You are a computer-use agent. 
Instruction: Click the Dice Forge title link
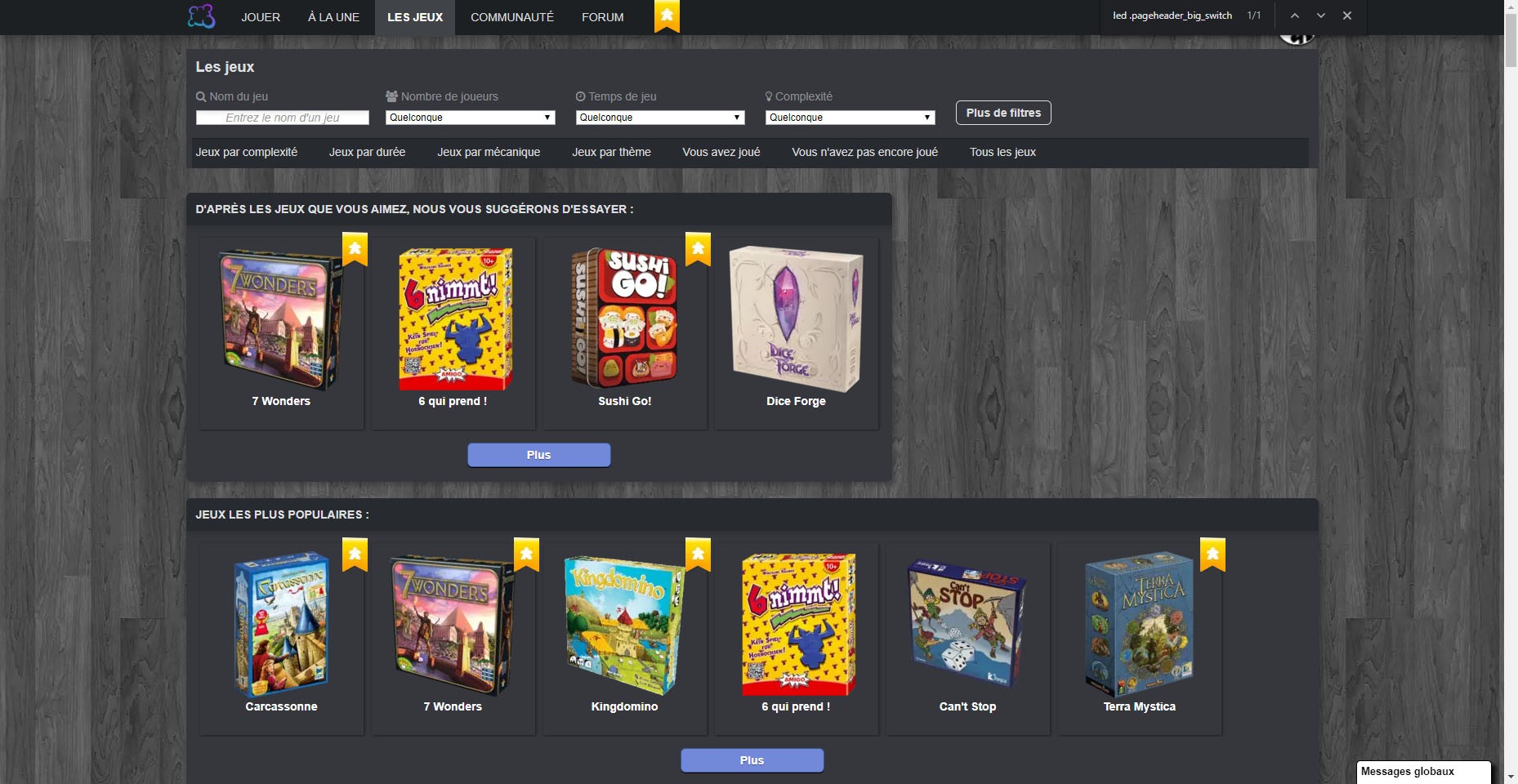tap(796, 401)
